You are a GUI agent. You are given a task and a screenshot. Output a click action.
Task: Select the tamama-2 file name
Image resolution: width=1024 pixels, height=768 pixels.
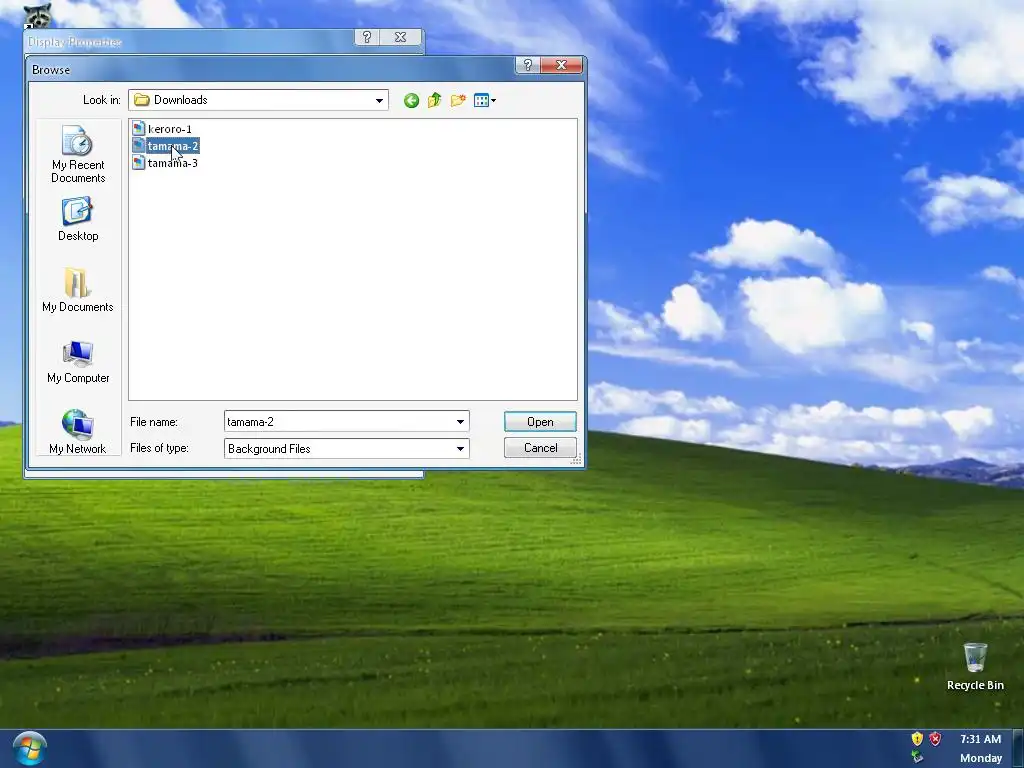(173, 146)
